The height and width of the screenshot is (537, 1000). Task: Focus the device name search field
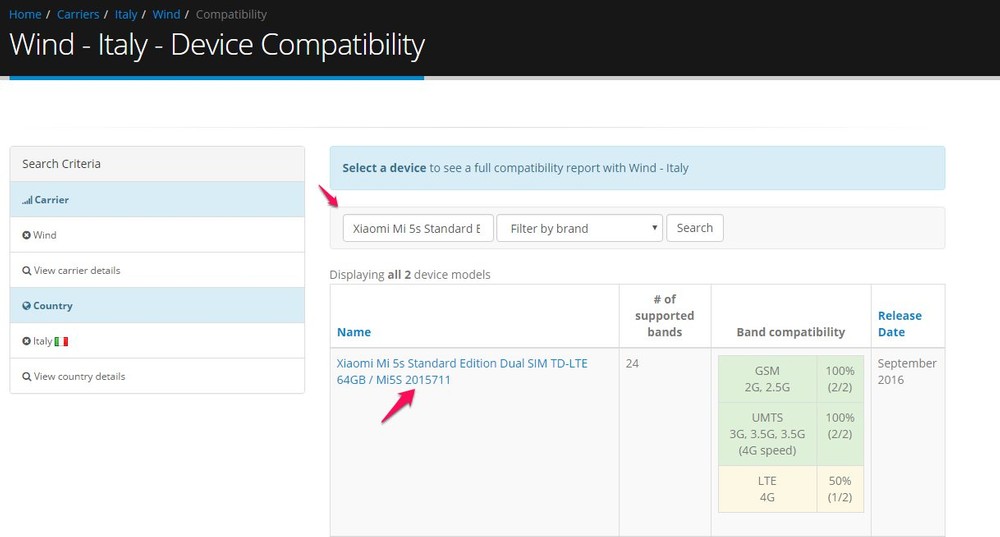click(x=418, y=228)
